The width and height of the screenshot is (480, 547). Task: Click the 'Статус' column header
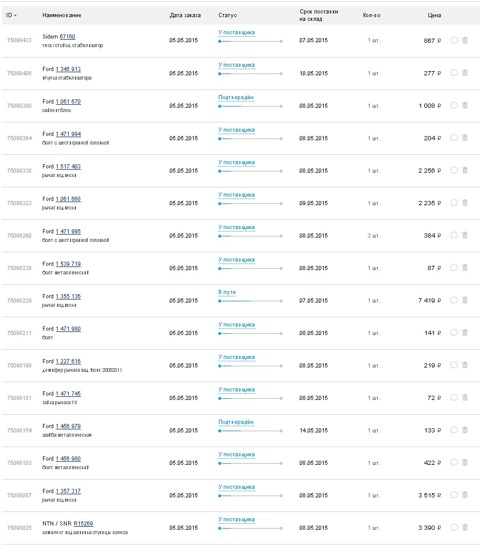point(227,15)
